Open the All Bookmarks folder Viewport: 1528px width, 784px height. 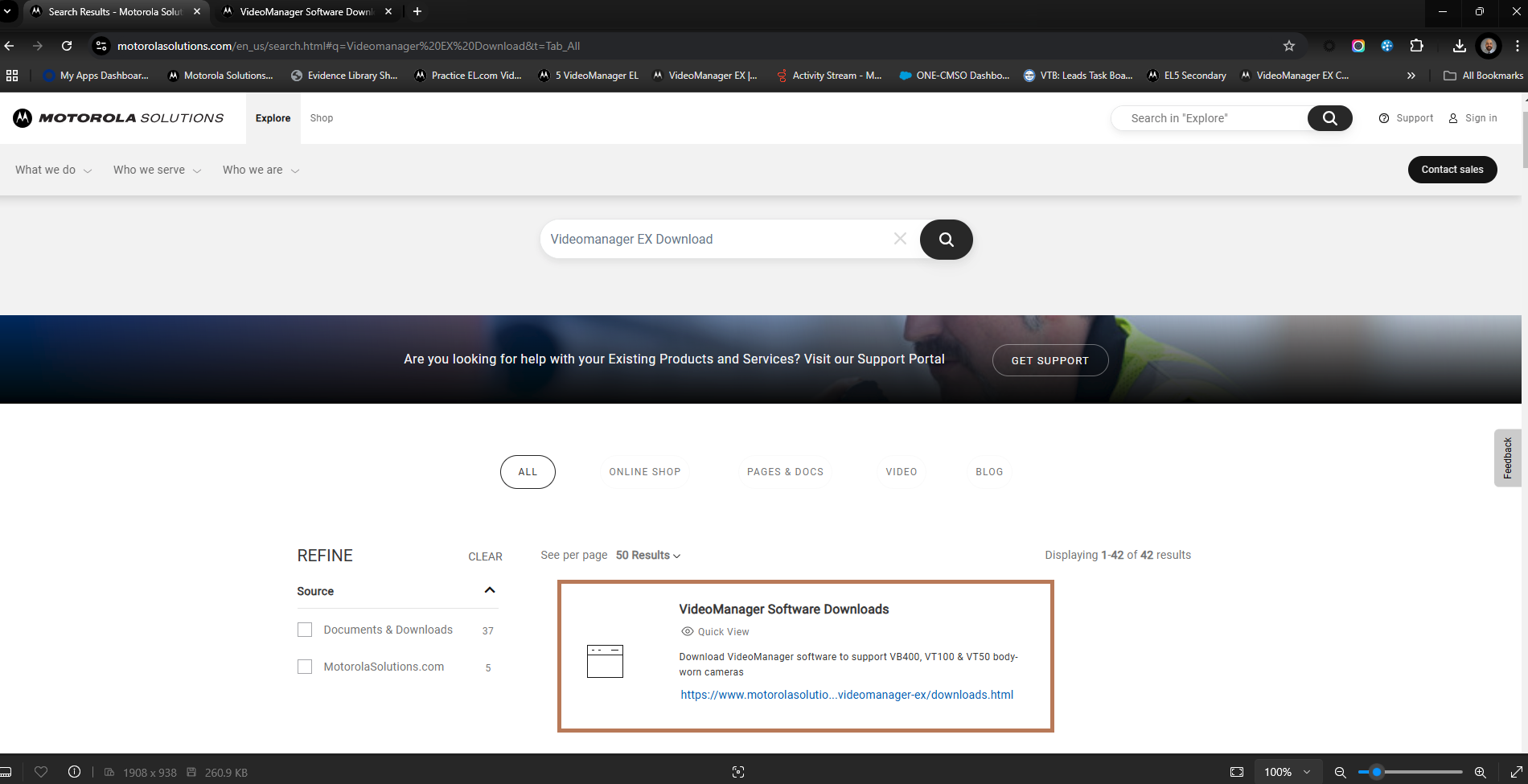[1484, 76]
